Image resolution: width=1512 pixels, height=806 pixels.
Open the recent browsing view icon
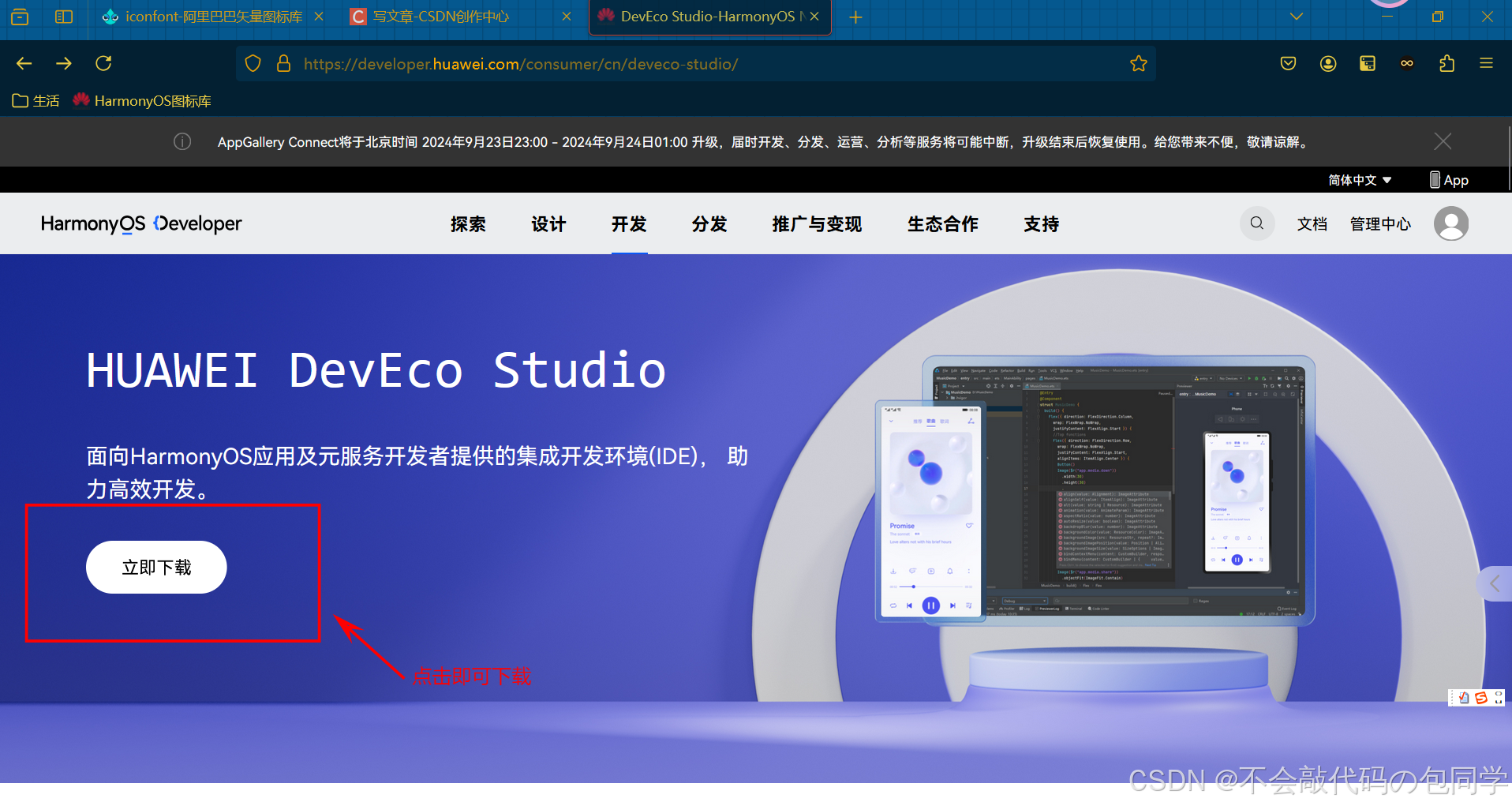click(20, 17)
